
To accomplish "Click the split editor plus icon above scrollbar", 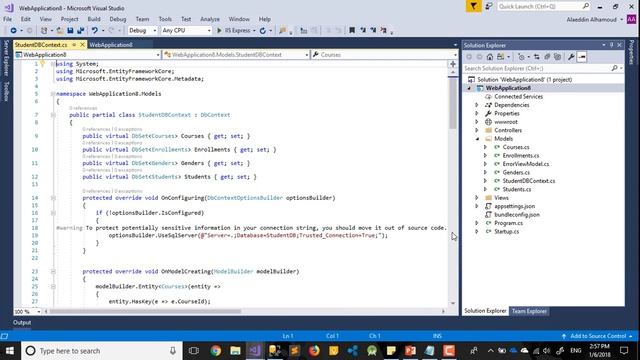I will (453, 64).
